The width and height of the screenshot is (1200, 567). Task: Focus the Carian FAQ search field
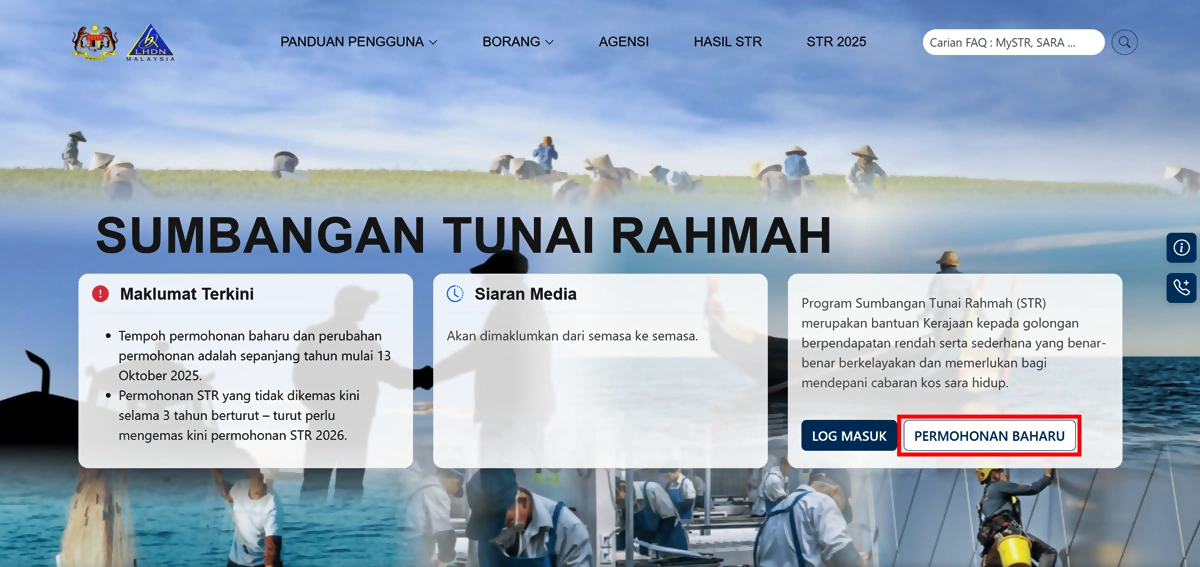(x=1012, y=42)
